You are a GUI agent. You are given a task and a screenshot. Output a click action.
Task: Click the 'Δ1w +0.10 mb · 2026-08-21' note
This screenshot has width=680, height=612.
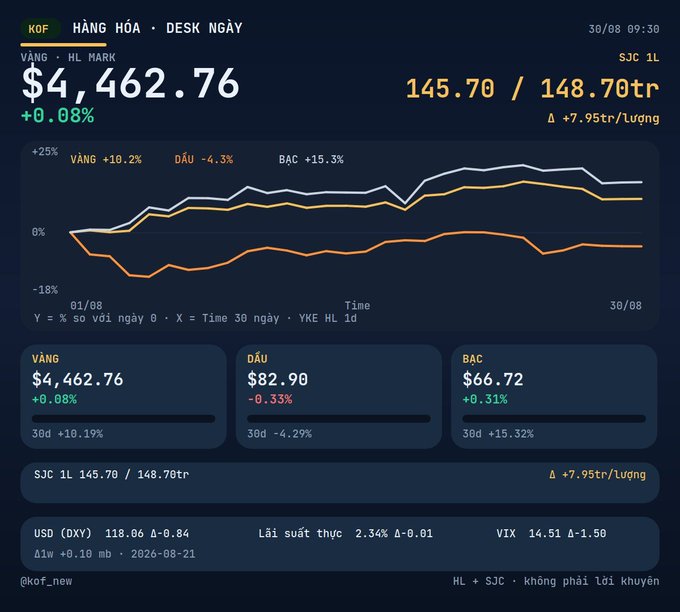[x=114, y=554]
